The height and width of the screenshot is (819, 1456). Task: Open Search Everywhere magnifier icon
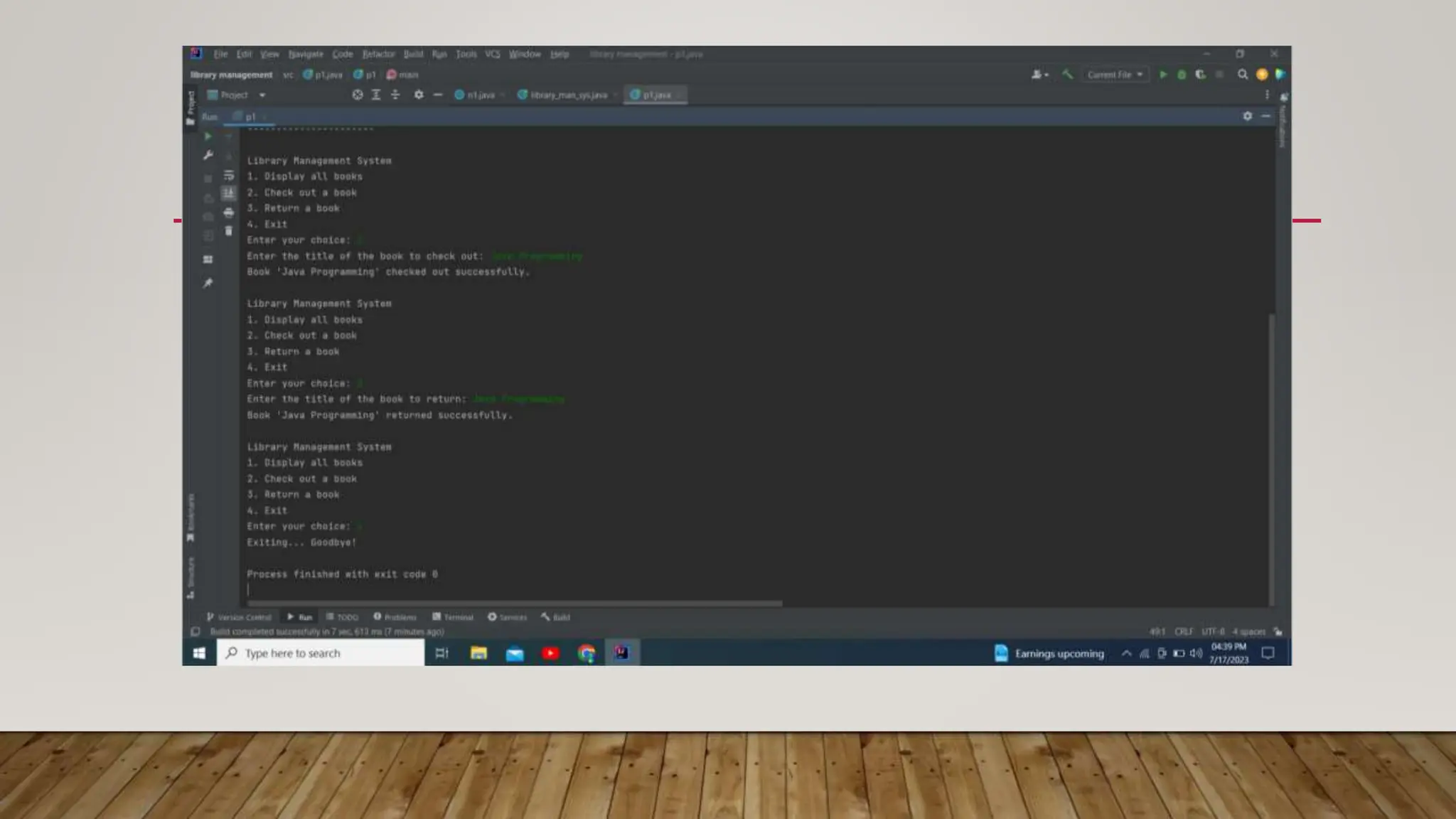coord(1243,75)
